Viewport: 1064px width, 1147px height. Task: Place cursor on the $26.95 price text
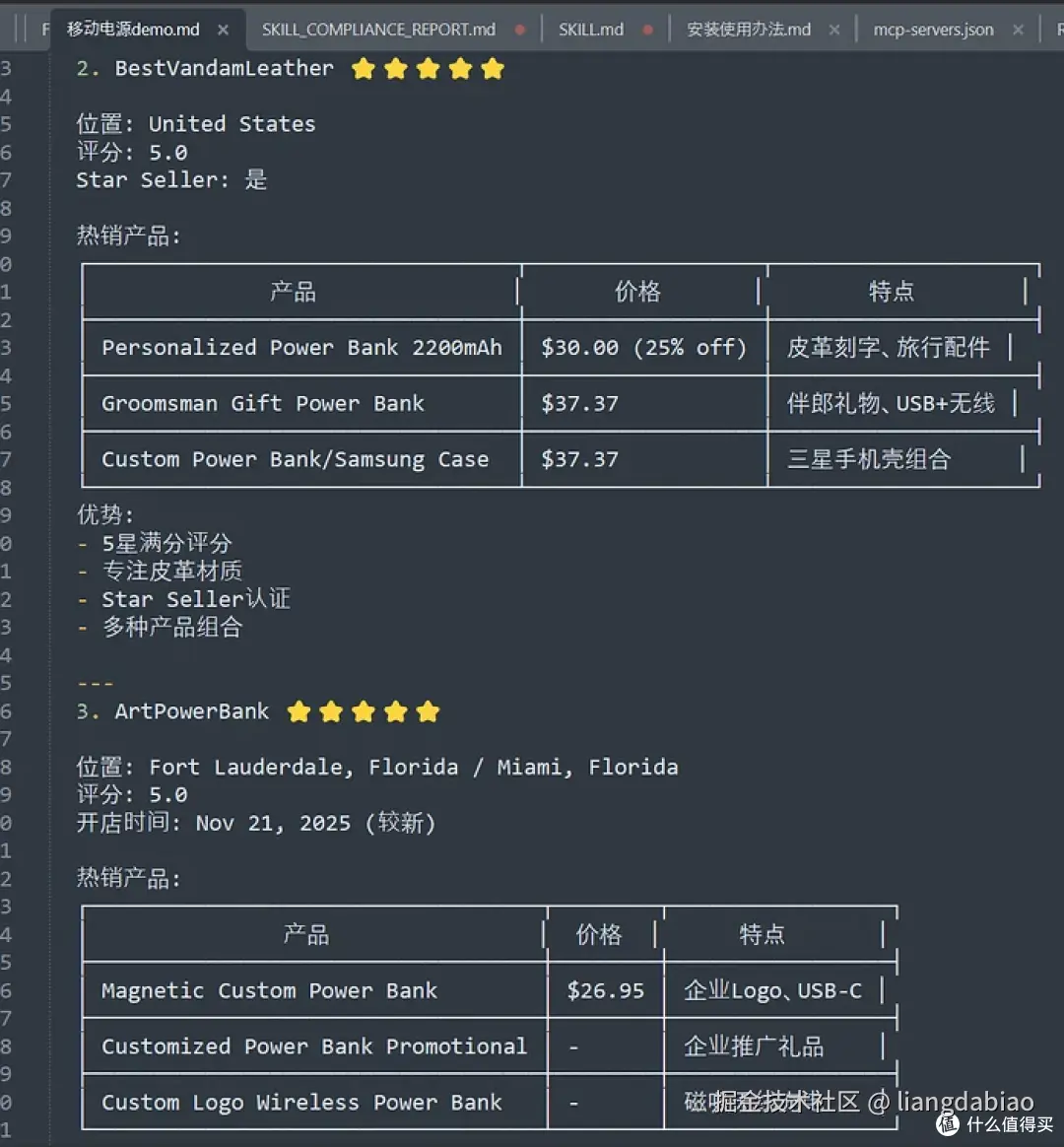pos(605,990)
